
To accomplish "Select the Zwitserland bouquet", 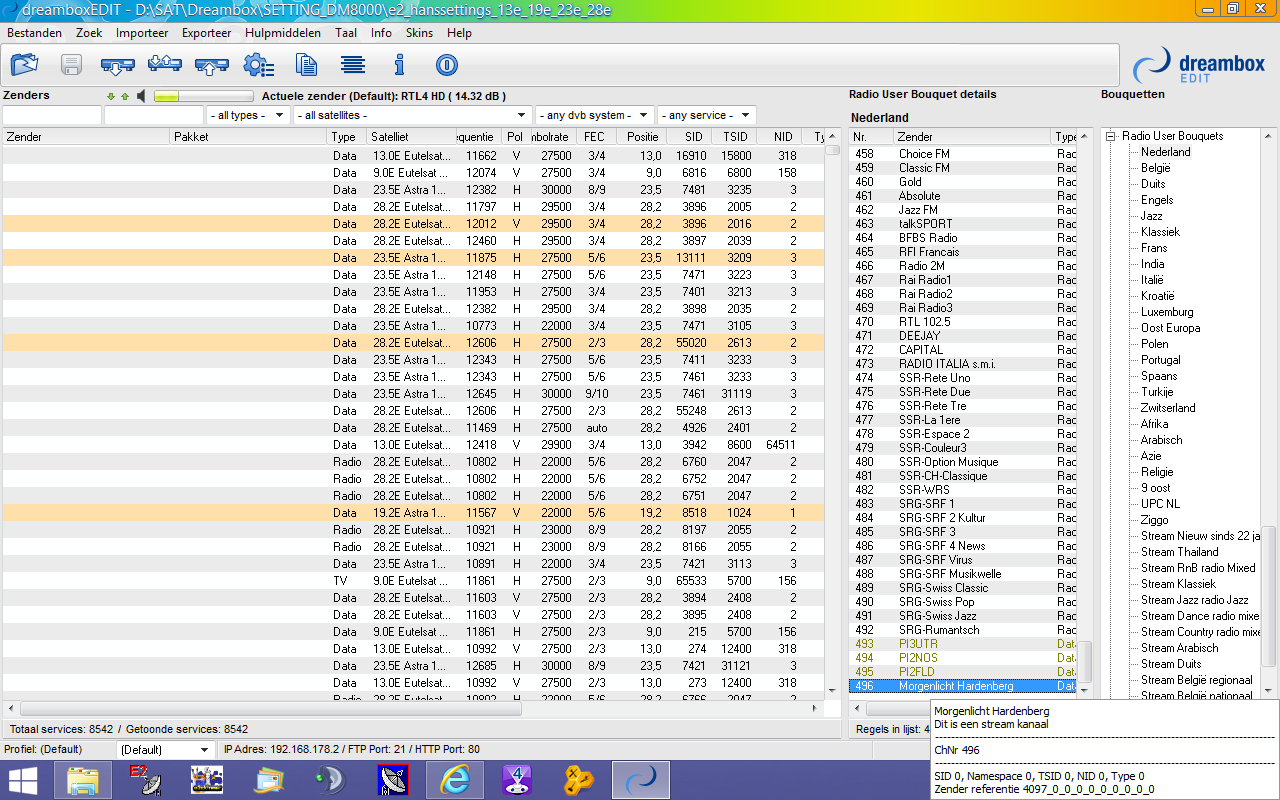I will [x=1168, y=408].
